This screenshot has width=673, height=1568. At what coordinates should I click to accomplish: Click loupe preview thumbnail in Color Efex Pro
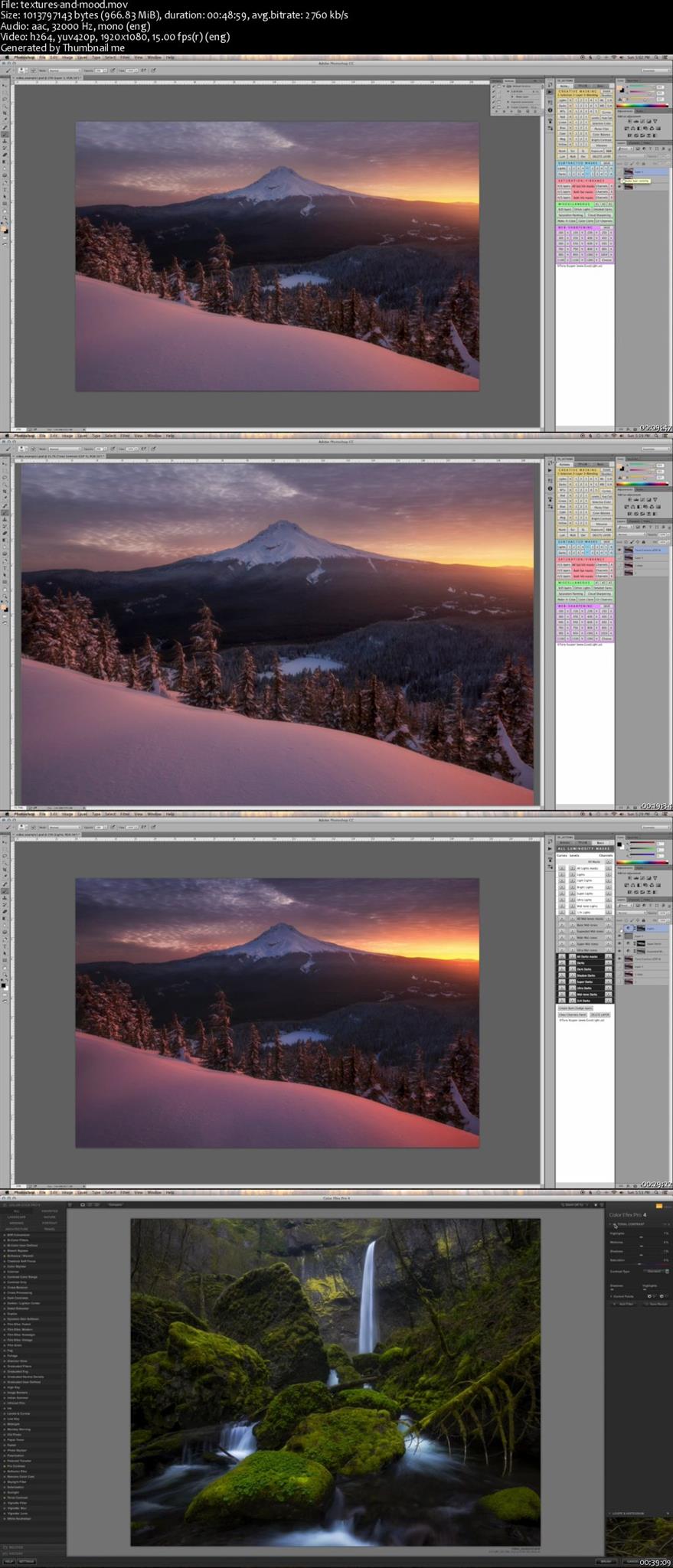(x=639, y=1537)
